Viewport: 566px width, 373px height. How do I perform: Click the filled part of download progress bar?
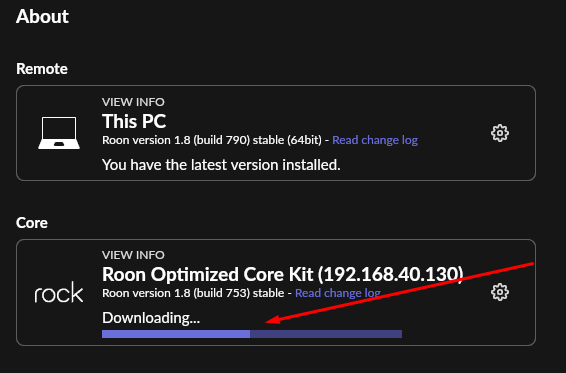pyautogui.click(x=176, y=334)
